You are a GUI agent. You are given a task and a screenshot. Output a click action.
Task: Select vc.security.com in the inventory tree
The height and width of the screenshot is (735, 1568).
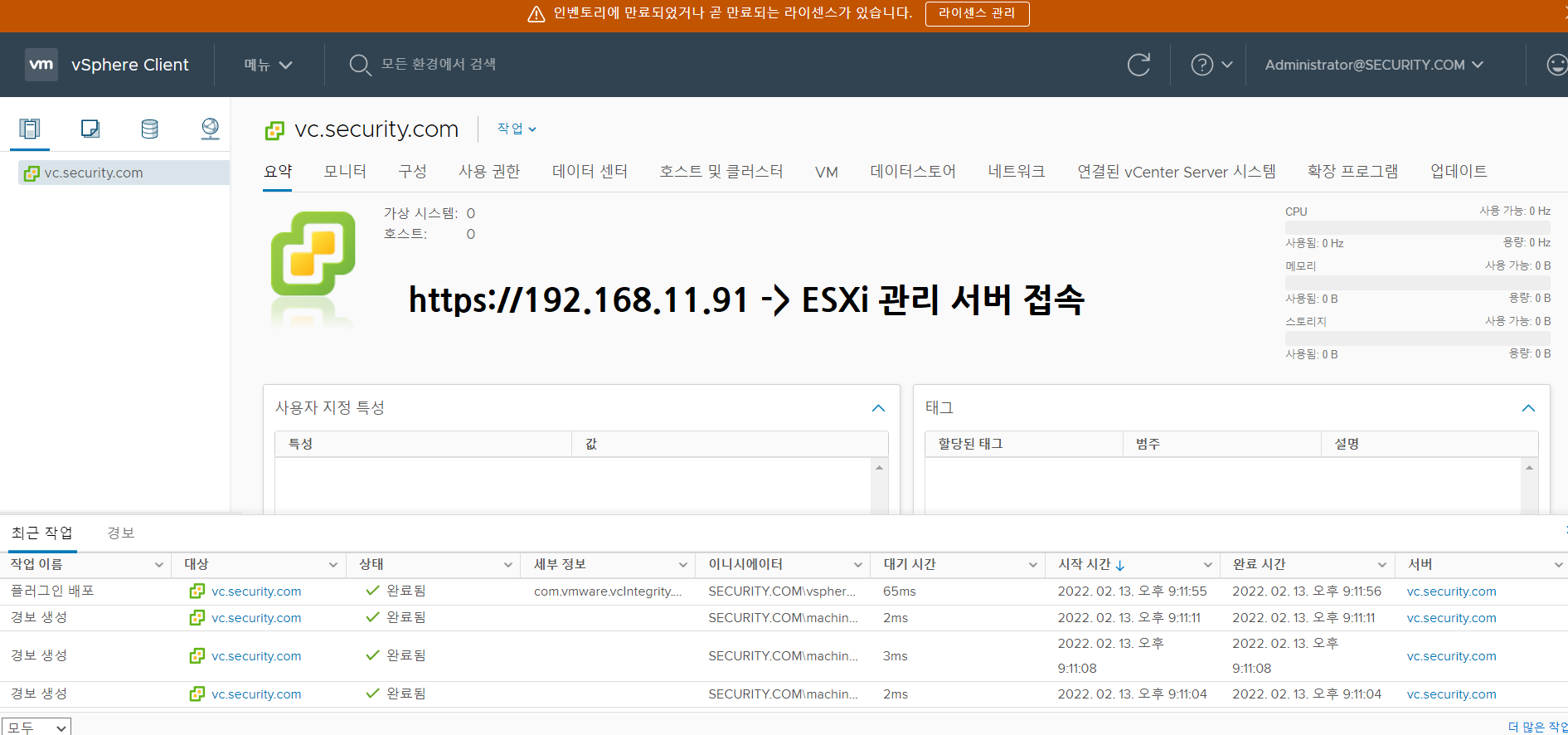[124, 173]
